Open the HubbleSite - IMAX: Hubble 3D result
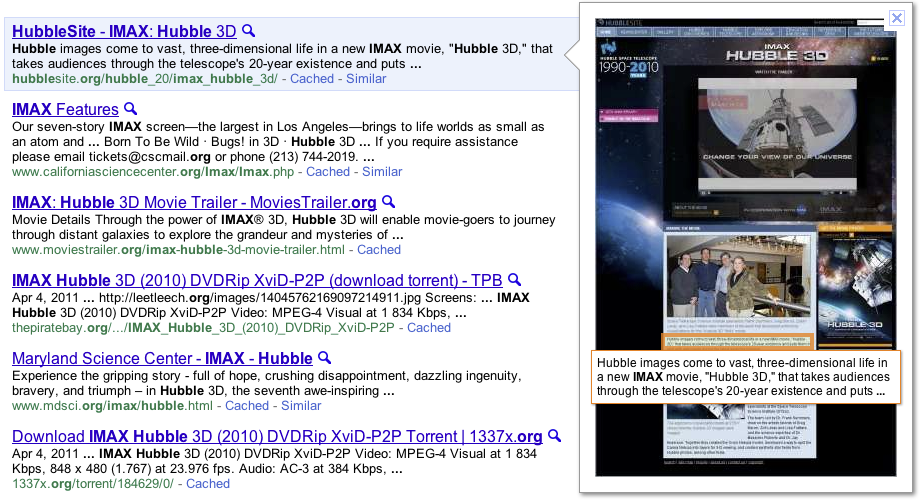Viewport: 920px width, 502px height. tap(124, 31)
